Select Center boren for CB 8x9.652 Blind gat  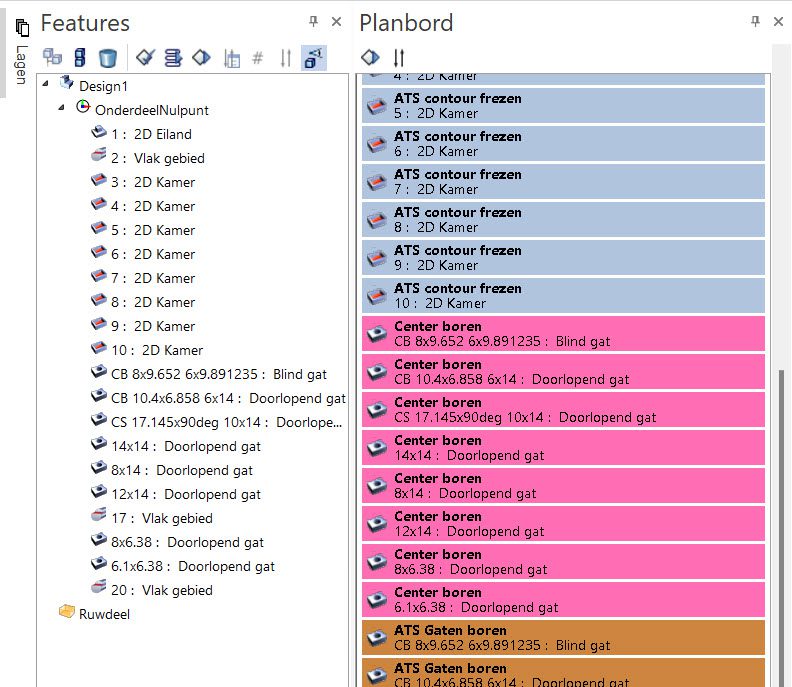[563, 333]
